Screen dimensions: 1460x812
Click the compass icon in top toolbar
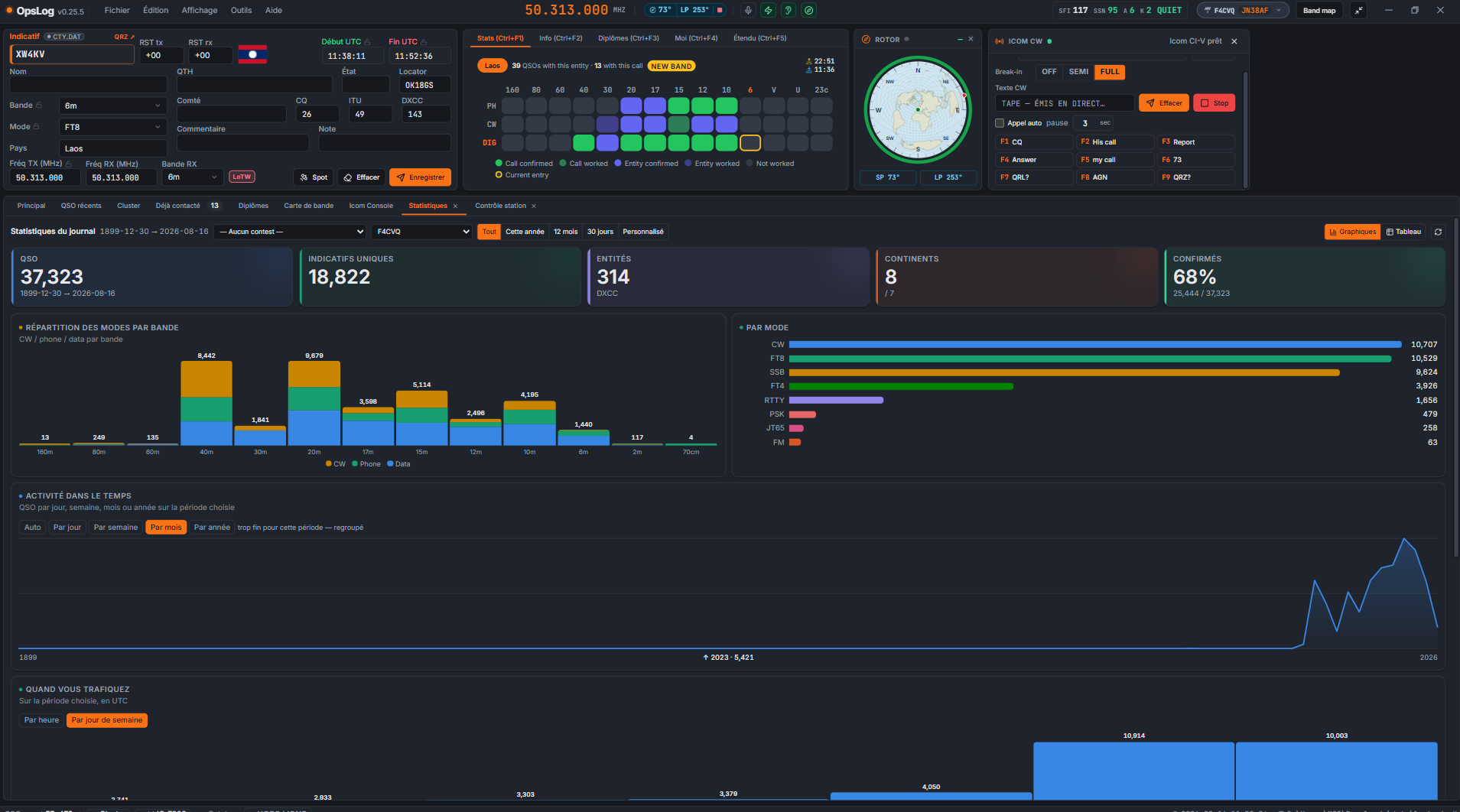pyautogui.click(x=808, y=10)
